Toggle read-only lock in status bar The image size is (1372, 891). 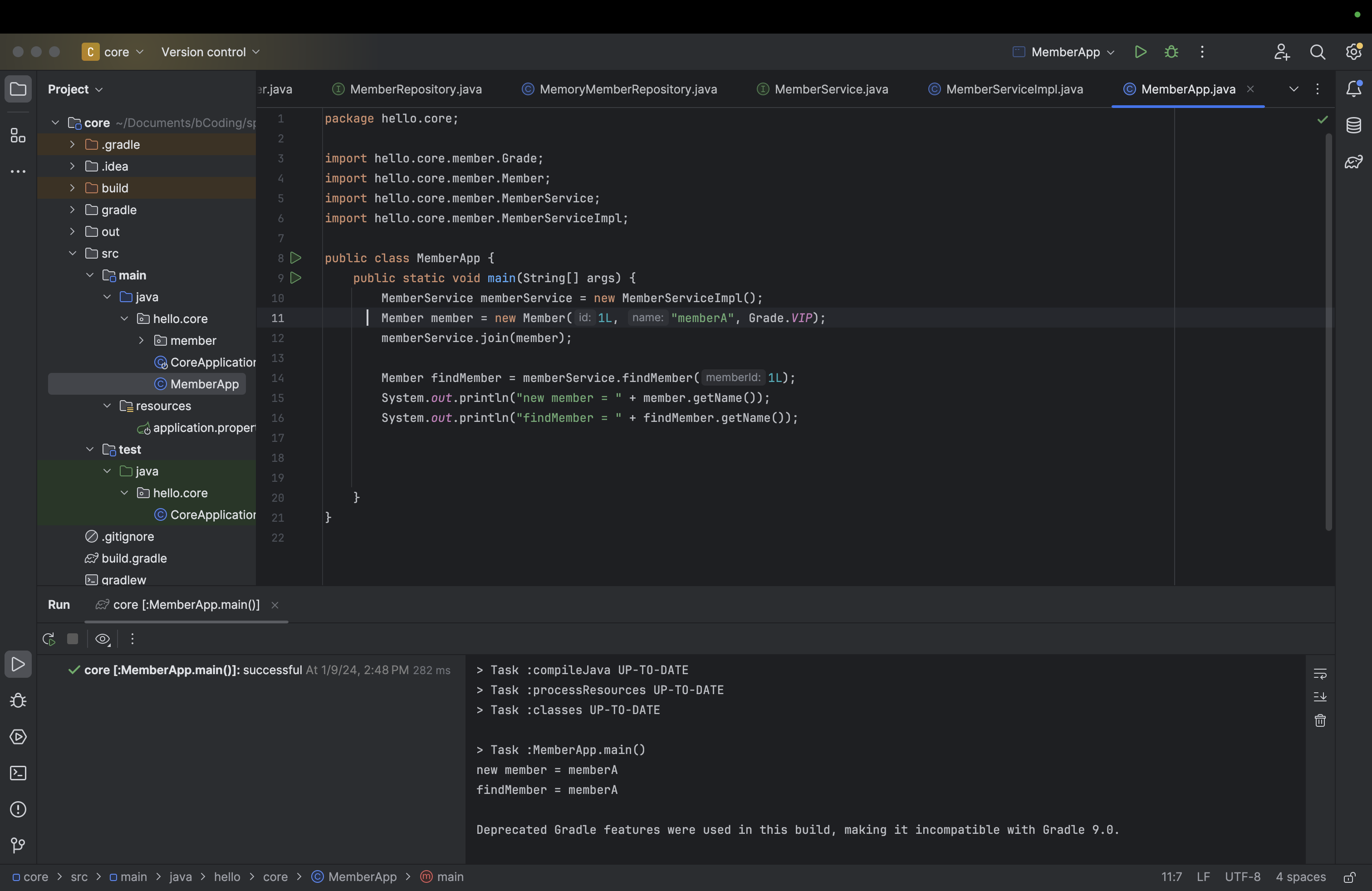click(x=1349, y=877)
